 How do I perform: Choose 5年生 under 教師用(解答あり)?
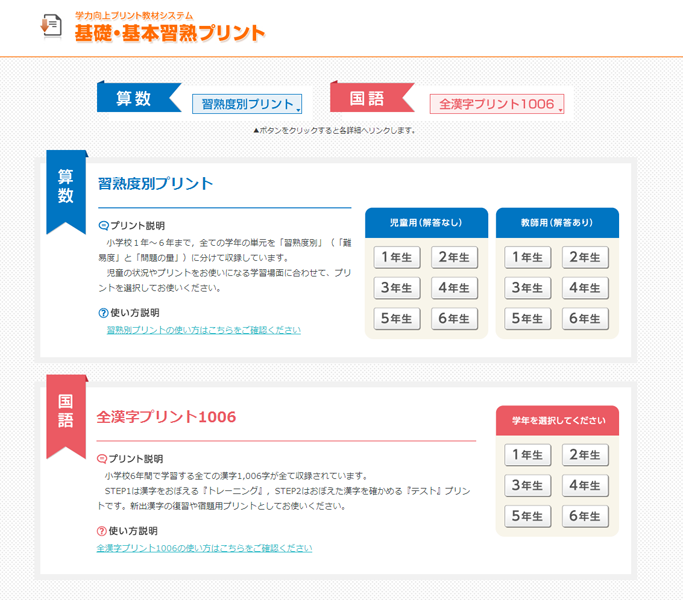527,319
